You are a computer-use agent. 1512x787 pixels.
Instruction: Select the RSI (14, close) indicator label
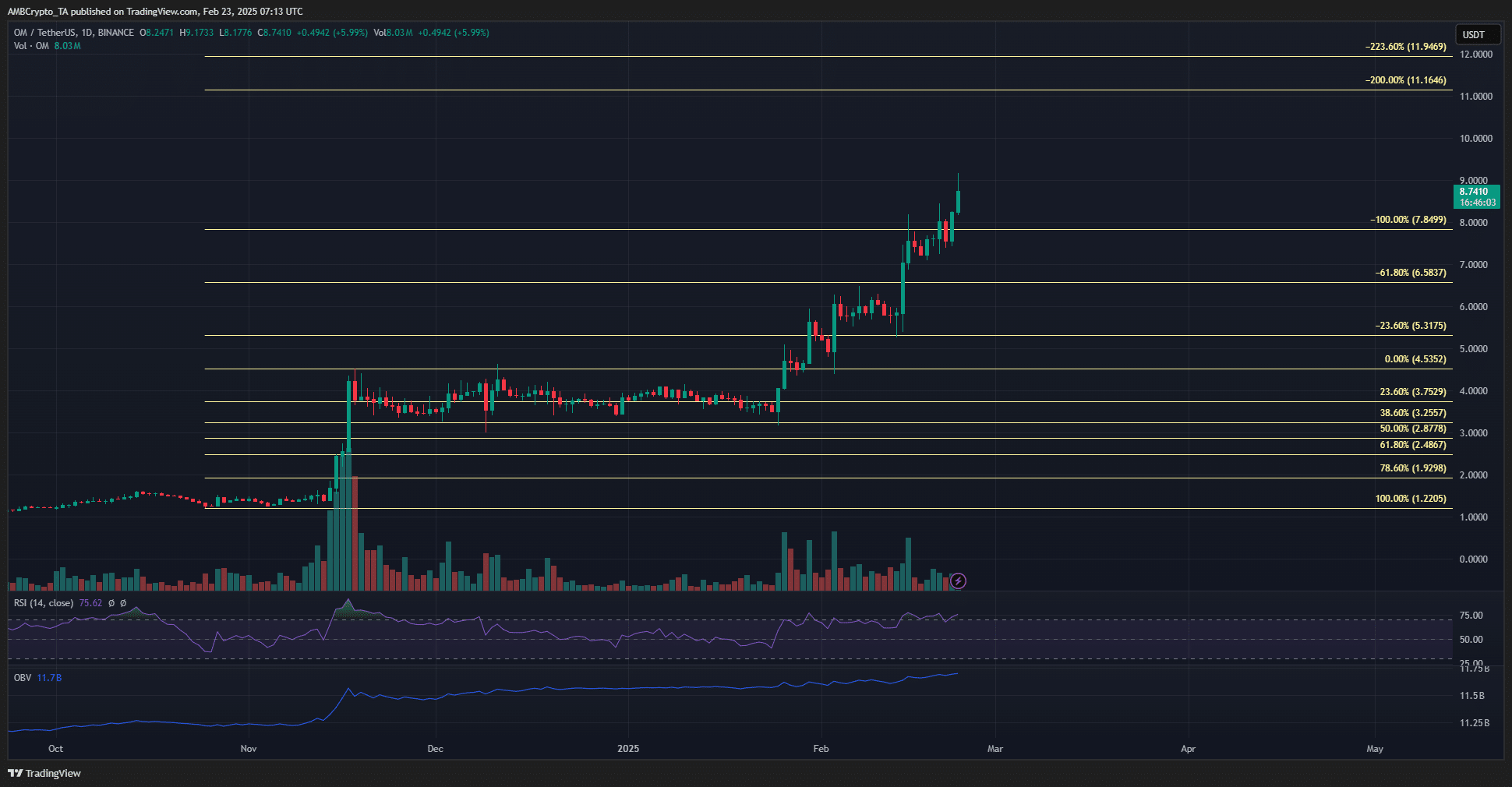pyautogui.click(x=43, y=603)
